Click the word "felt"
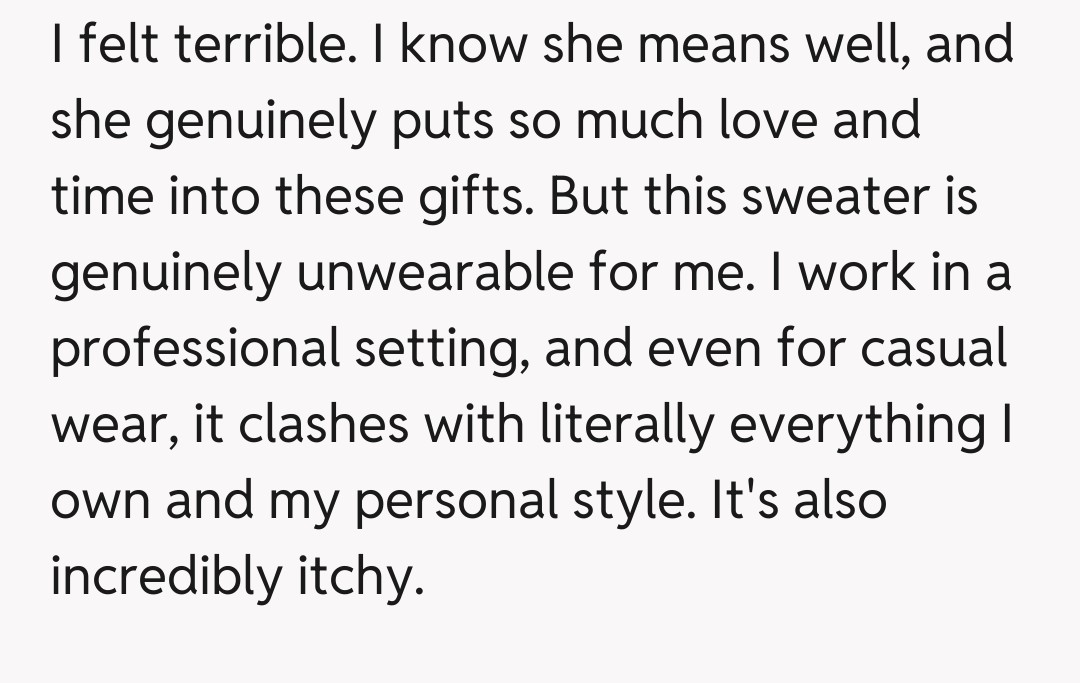1080x683 pixels. pyautogui.click(x=123, y=46)
